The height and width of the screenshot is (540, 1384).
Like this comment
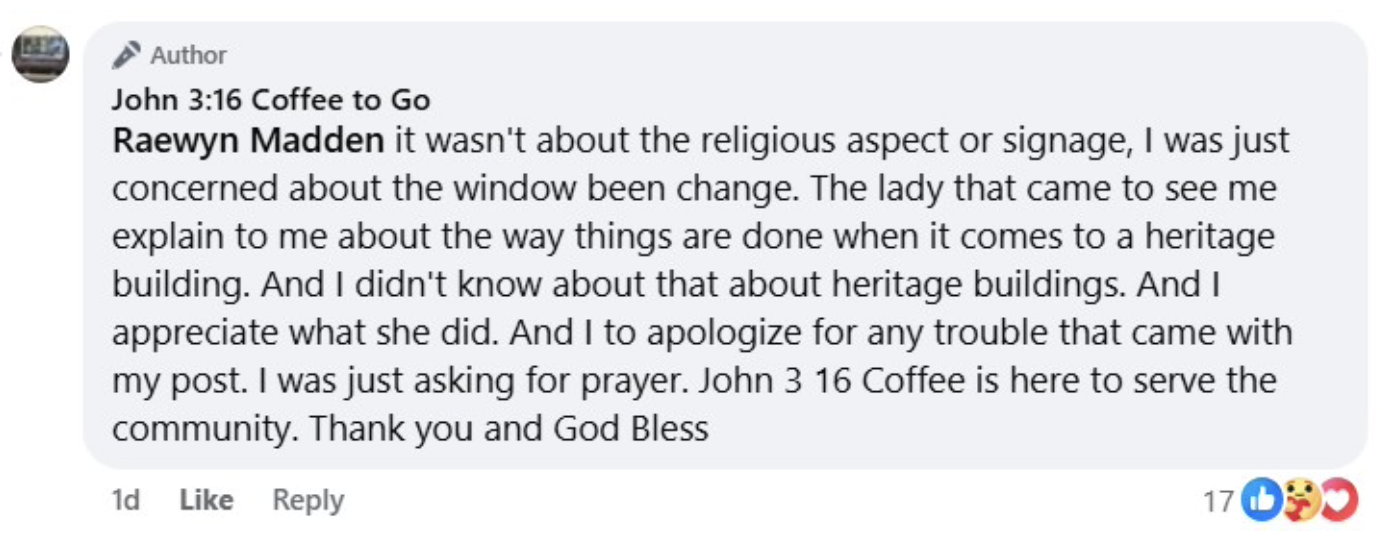(x=206, y=499)
